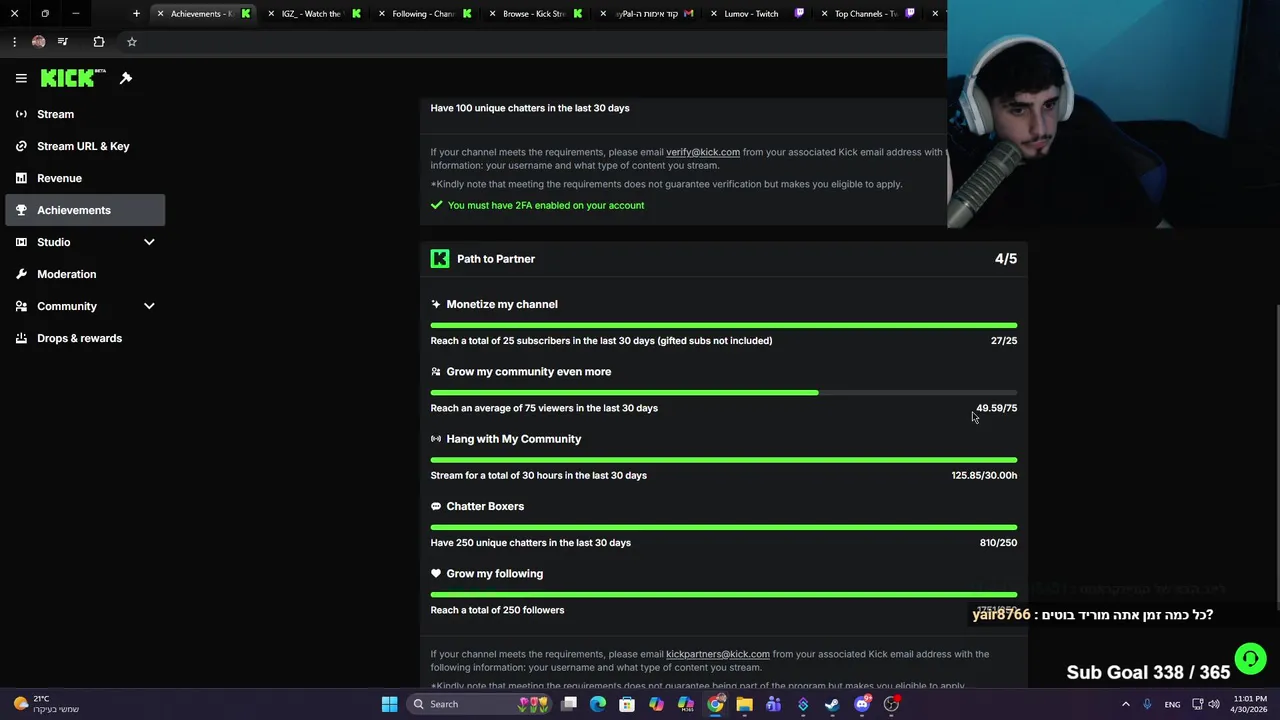Open the clock and date panel
This screenshot has height=720, width=1280.
pos(1250,704)
